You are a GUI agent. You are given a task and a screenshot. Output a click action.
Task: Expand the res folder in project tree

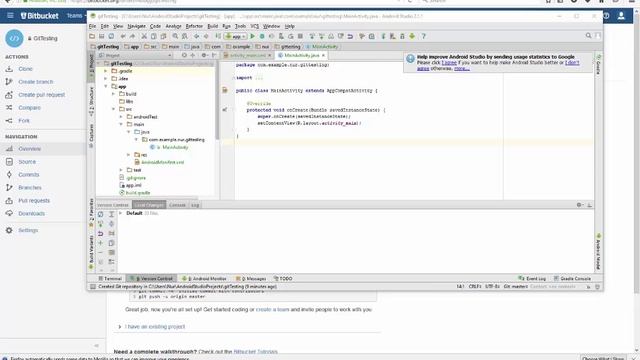point(129,155)
